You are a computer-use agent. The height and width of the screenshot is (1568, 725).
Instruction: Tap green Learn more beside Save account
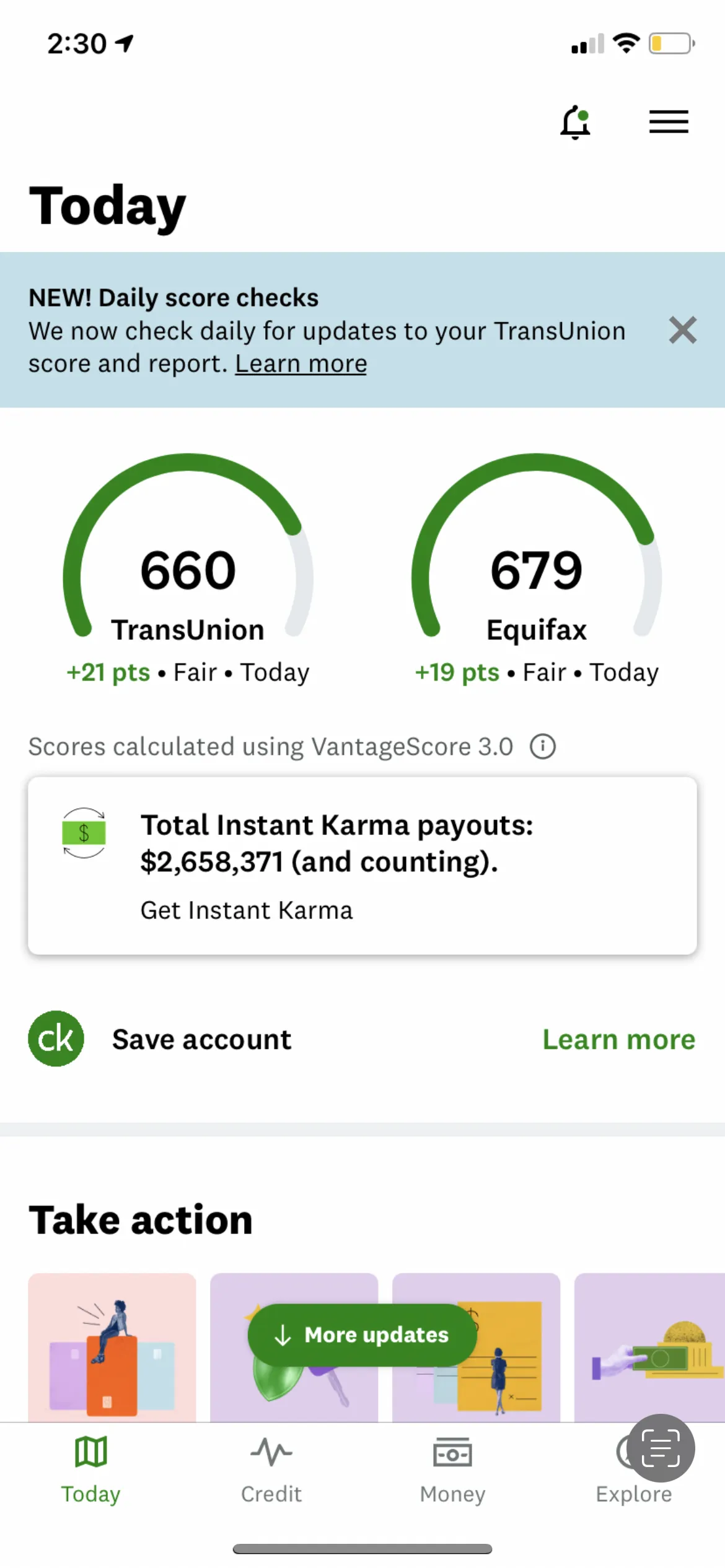tap(619, 1039)
